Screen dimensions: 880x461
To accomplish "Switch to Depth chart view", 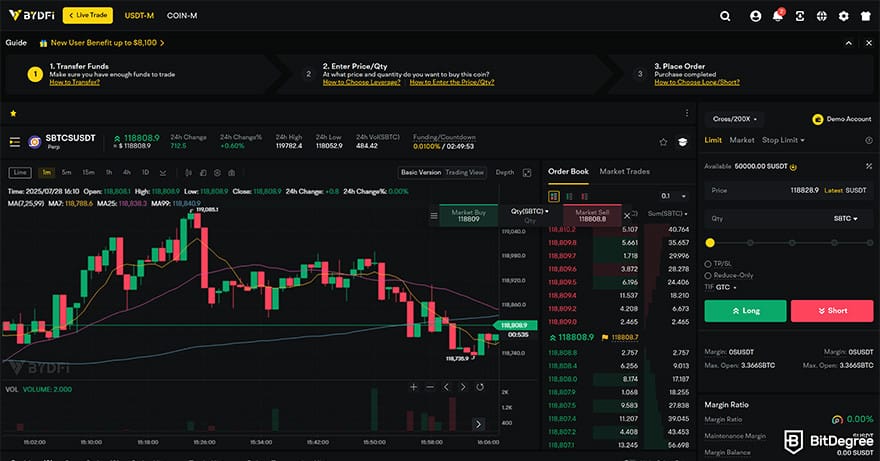I will (x=505, y=172).
